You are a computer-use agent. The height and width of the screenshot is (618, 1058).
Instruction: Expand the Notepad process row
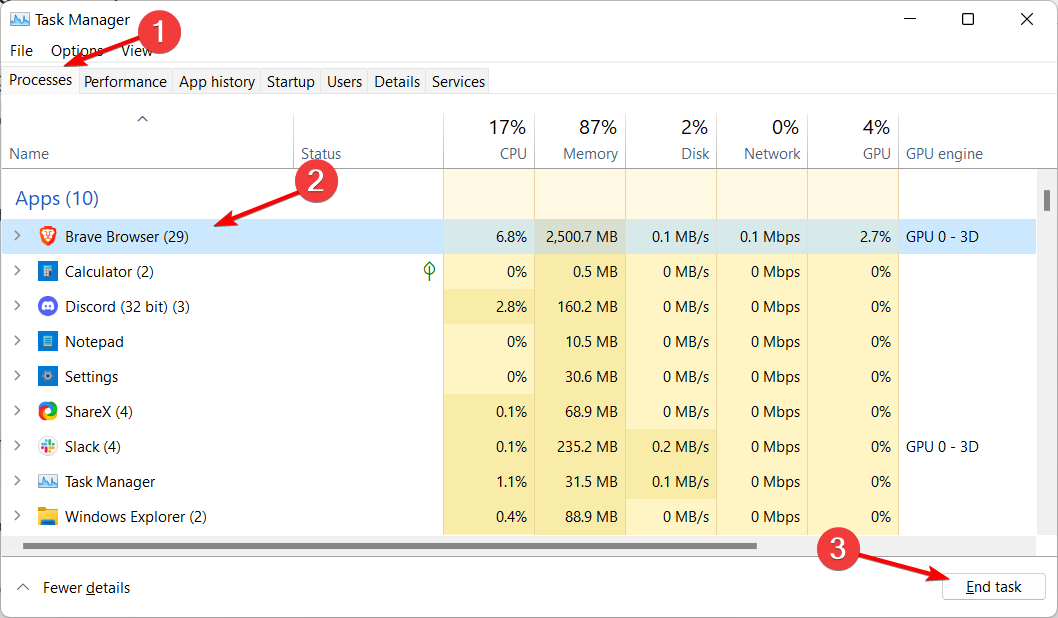click(18, 341)
